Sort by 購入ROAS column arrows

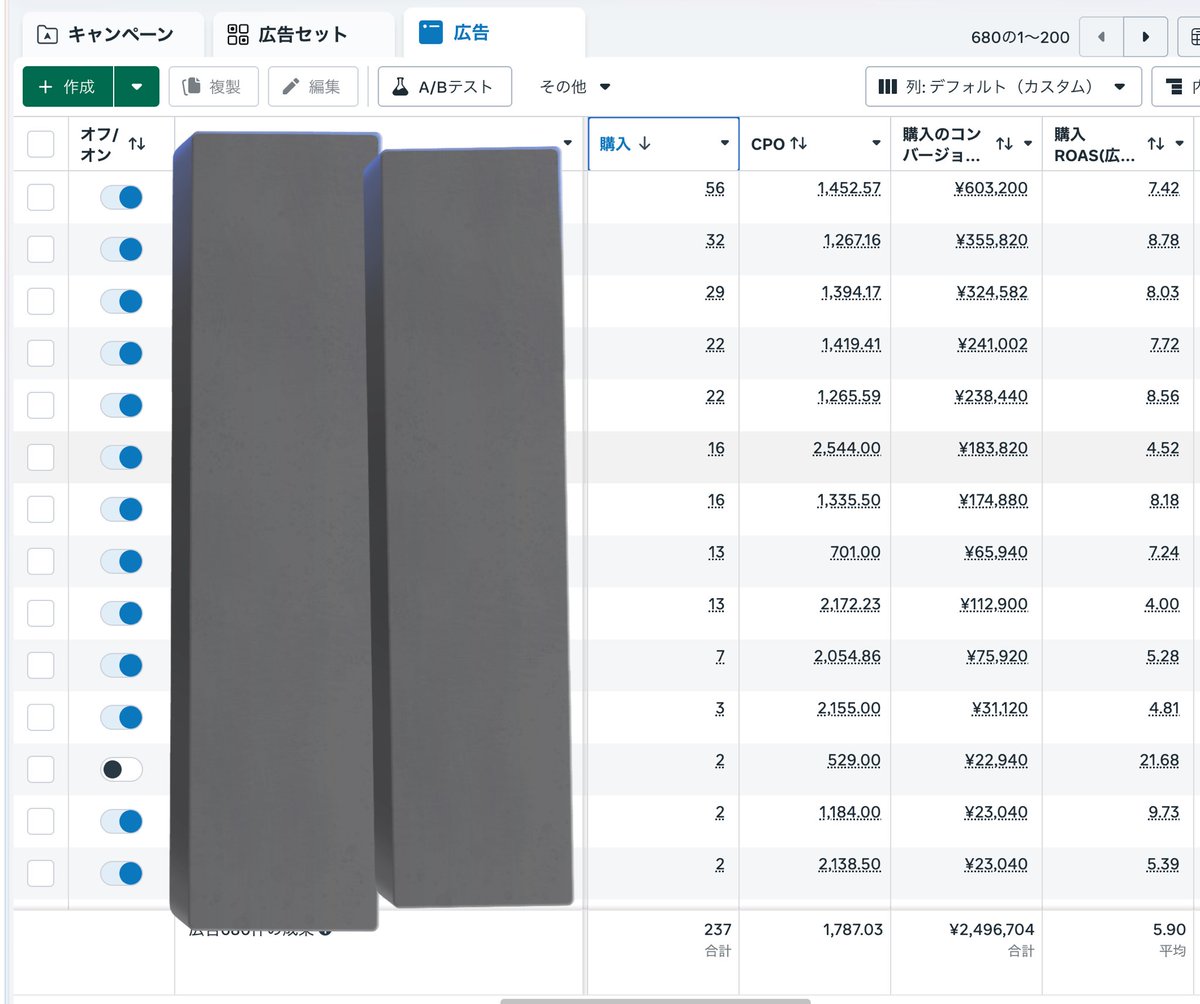1156,144
